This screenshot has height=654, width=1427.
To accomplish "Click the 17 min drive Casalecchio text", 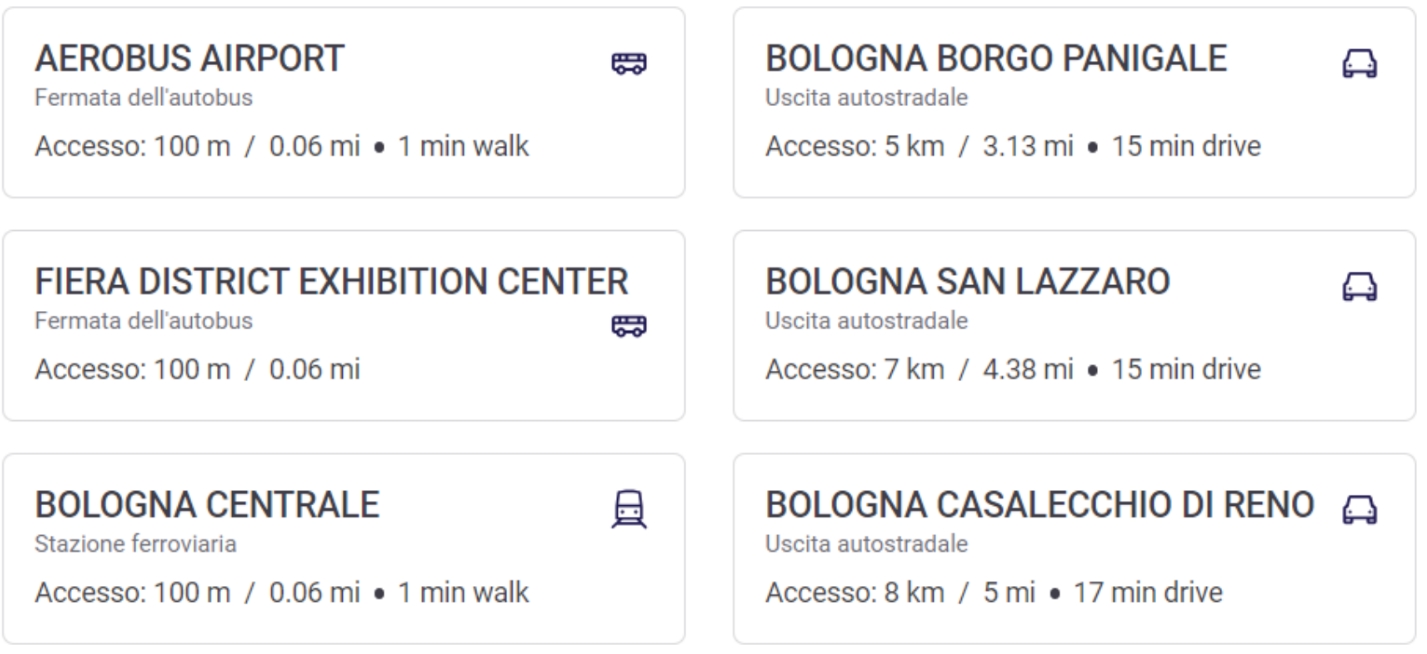I will [x=1148, y=593].
